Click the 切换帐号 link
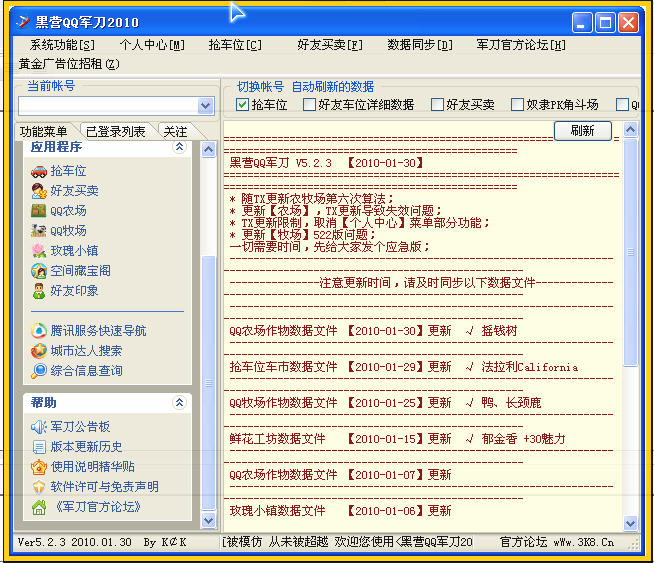This screenshot has width=654, height=563. [260, 87]
